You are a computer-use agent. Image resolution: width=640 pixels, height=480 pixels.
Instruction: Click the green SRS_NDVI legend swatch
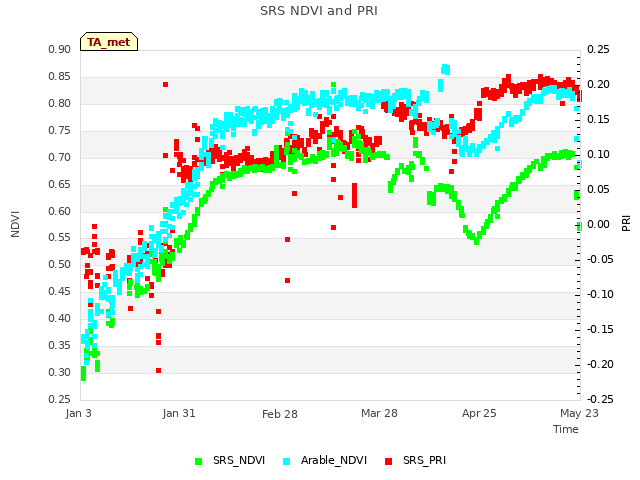[199, 461]
